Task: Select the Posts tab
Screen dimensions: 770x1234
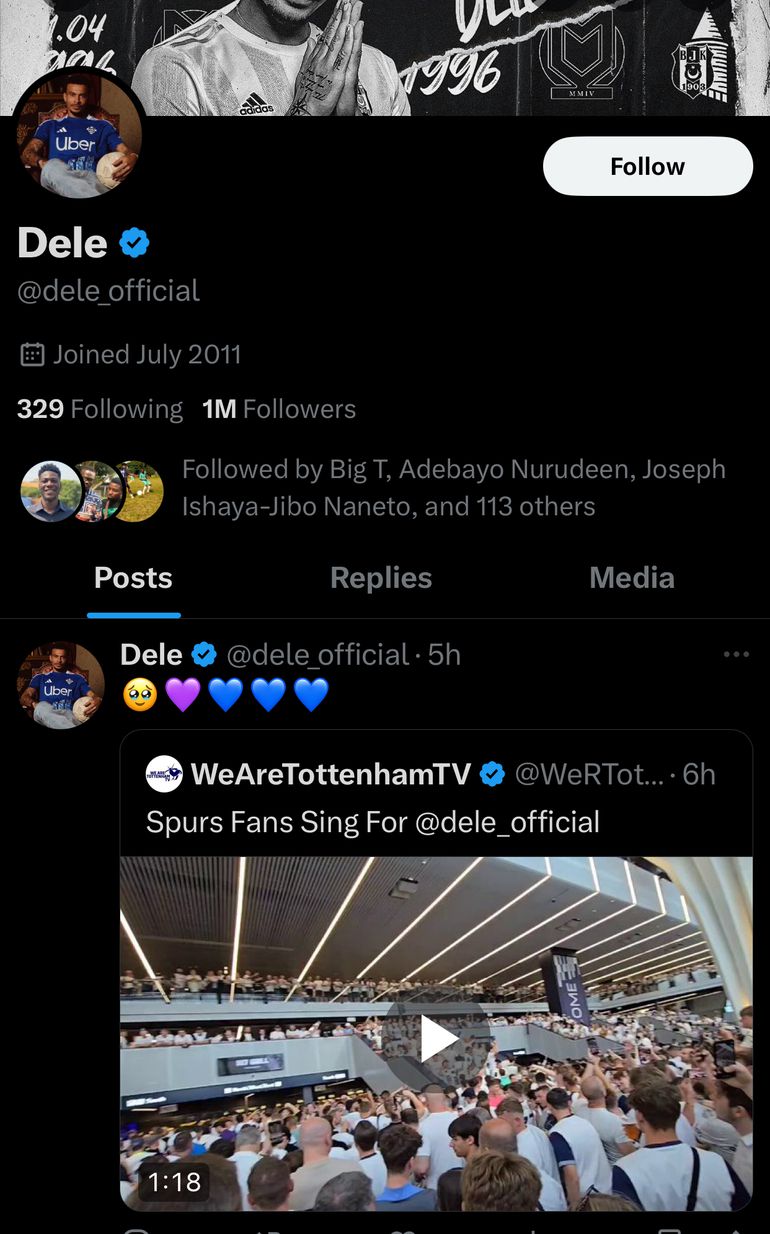Action: (x=133, y=578)
